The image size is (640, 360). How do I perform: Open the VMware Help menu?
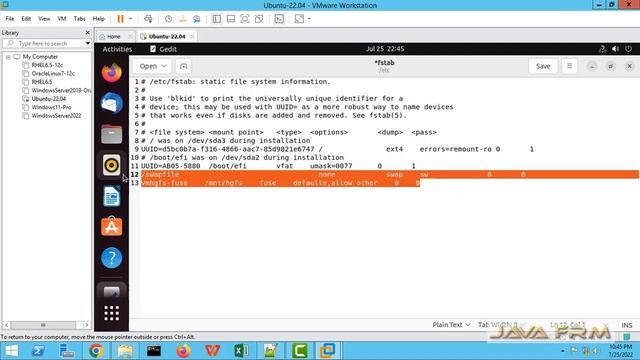point(99,19)
